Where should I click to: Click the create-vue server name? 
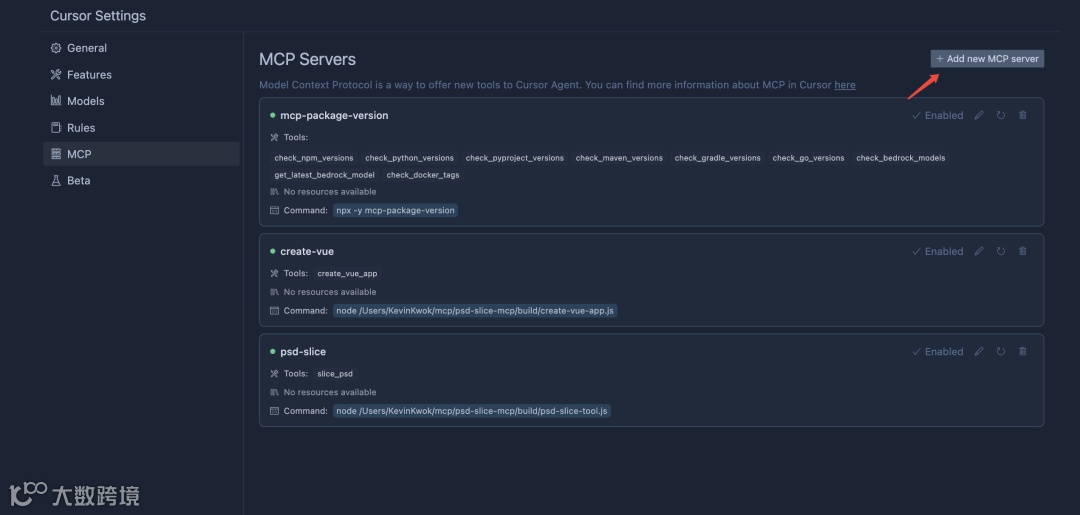click(x=307, y=251)
